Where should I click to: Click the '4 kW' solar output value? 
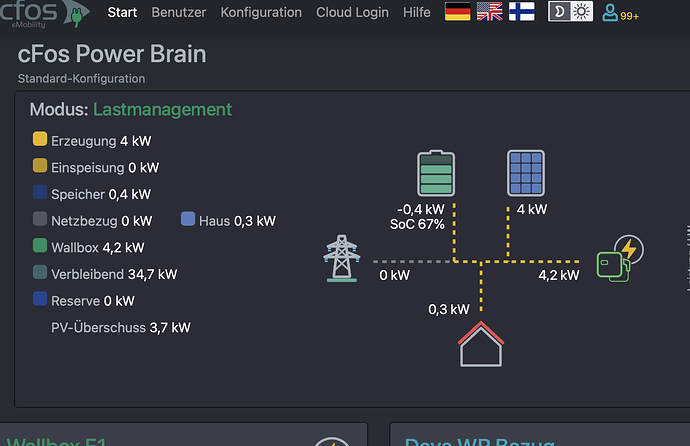pyautogui.click(x=532, y=209)
